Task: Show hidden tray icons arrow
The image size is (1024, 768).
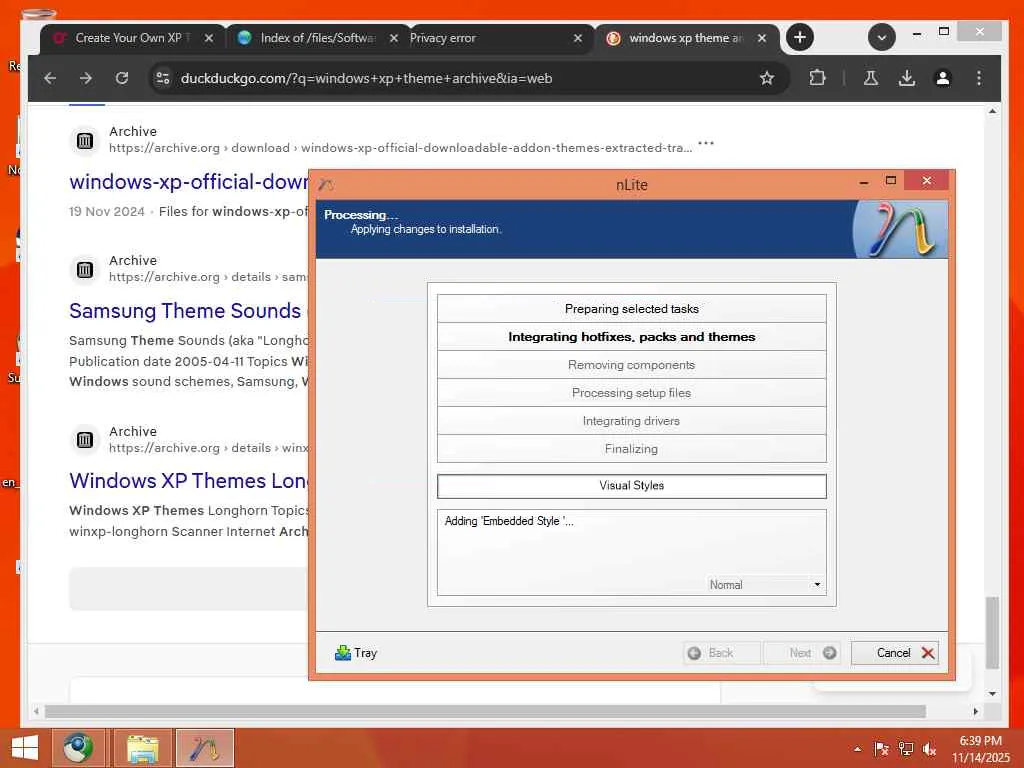Action: [x=857, y=749]
